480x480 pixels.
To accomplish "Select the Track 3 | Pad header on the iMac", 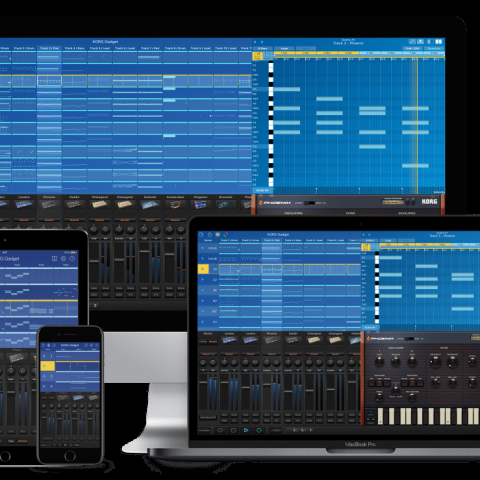I will [x=49, y=48].
